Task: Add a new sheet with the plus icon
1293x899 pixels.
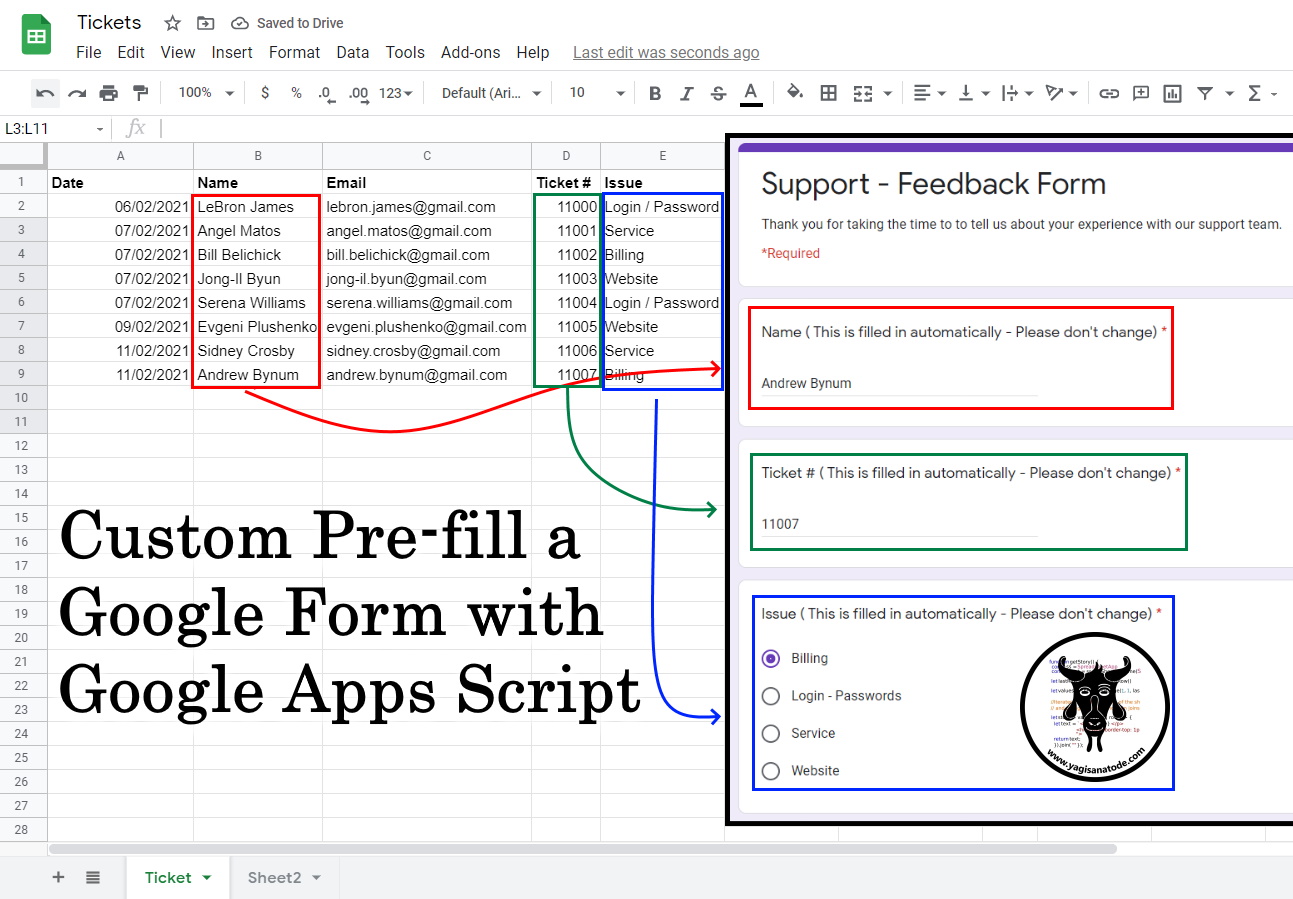Action: pos(58,877)
